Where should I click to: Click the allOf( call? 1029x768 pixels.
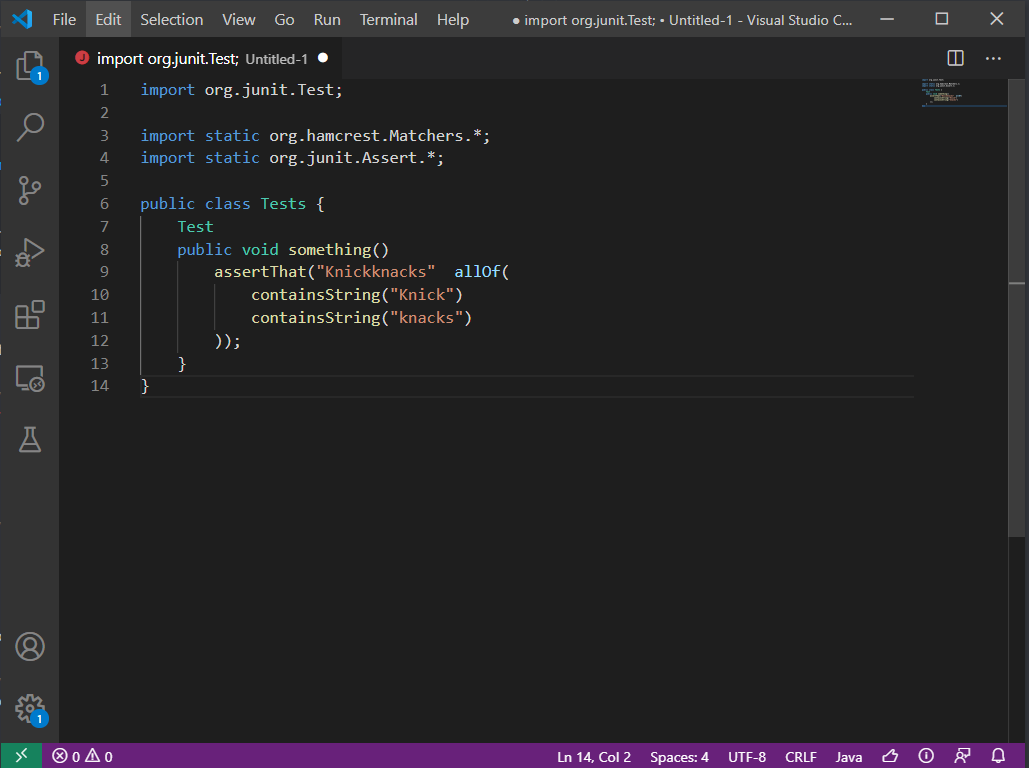(x=482, y=272)
